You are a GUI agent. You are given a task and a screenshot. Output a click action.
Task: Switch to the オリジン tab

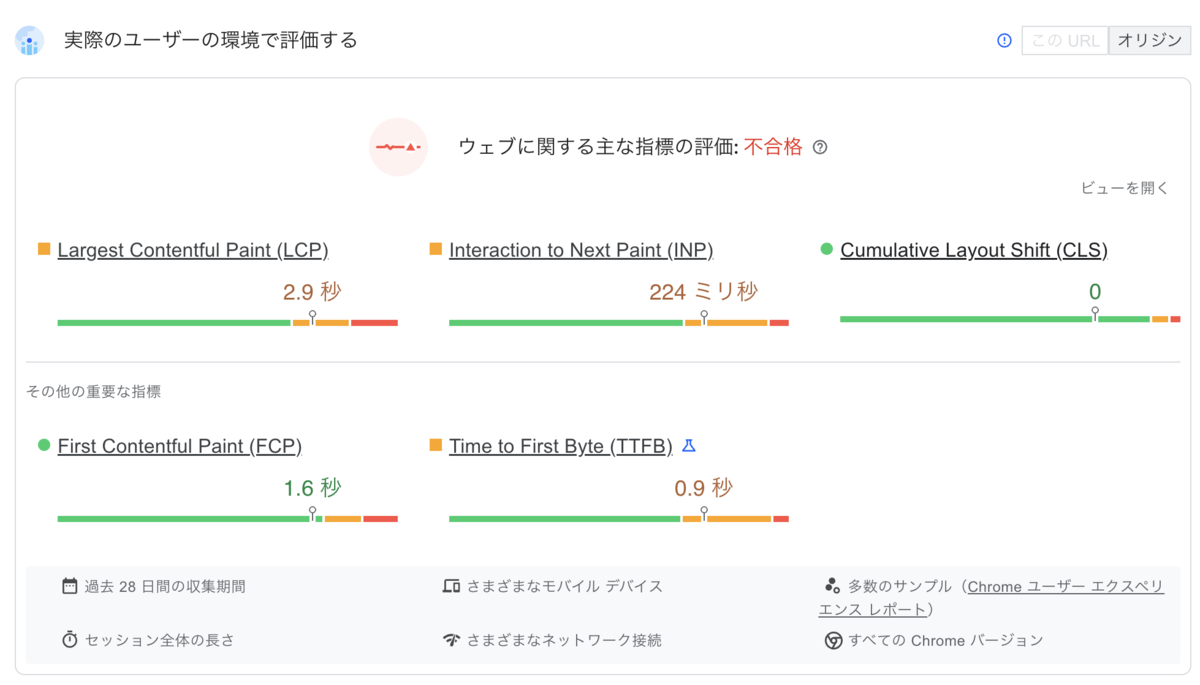tap(1150, 41)
